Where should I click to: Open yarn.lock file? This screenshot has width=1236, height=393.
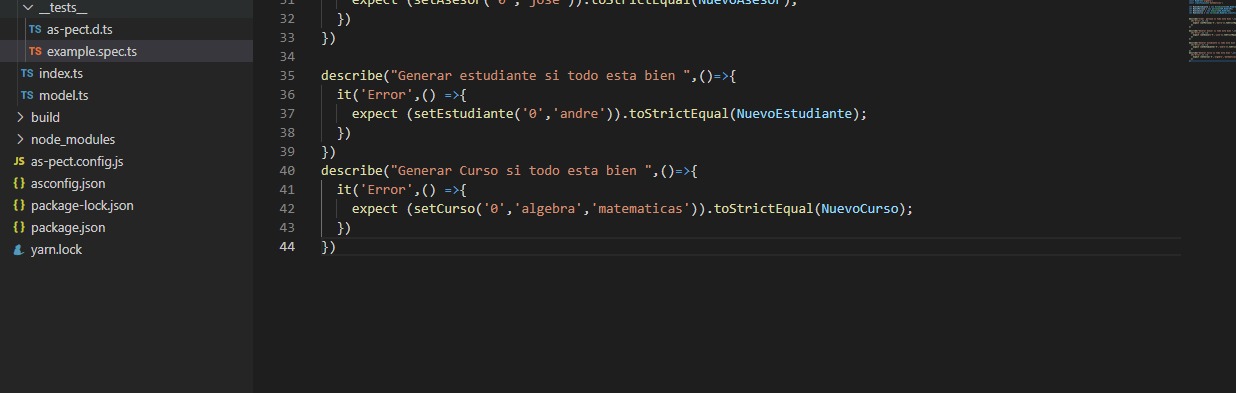tap(57, 249)
